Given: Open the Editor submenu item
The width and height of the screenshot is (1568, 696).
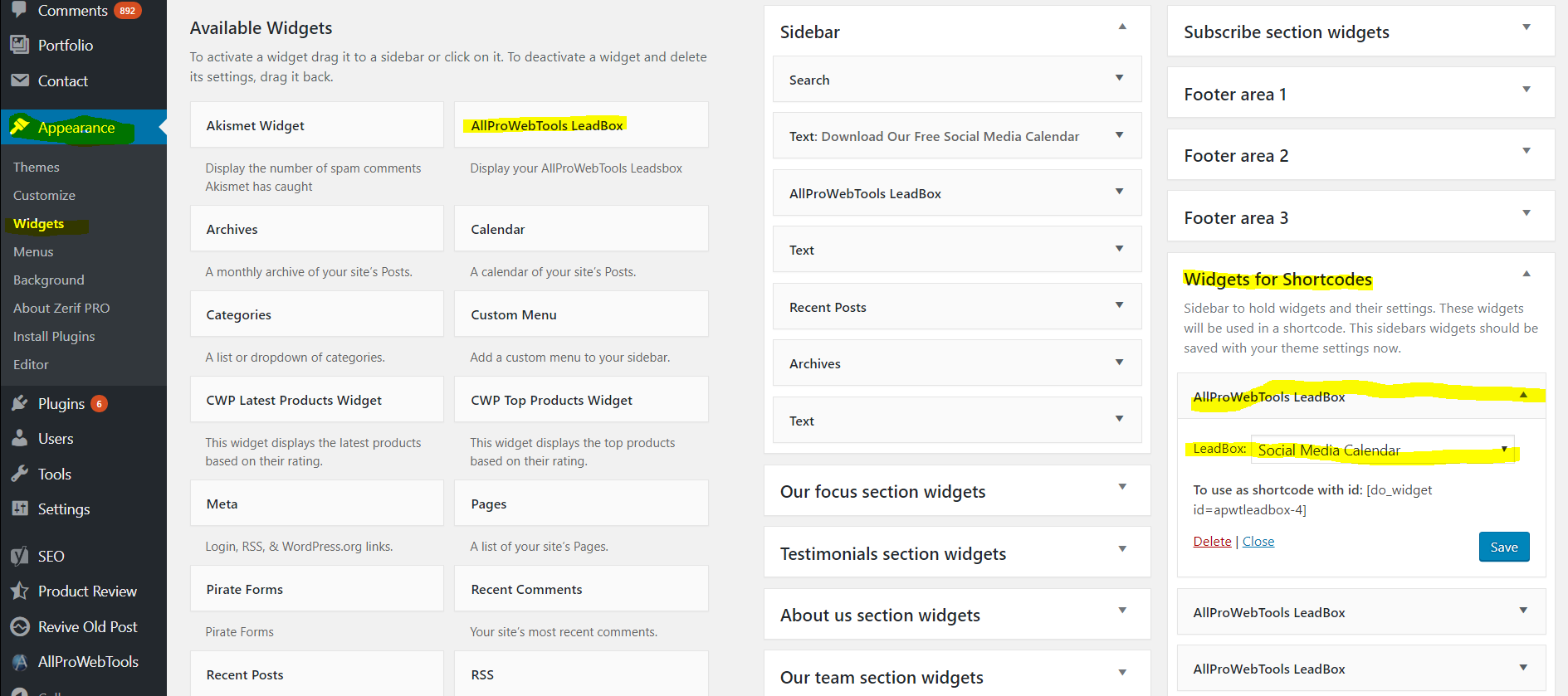Looking at the screenshot, I should [31, 364].
